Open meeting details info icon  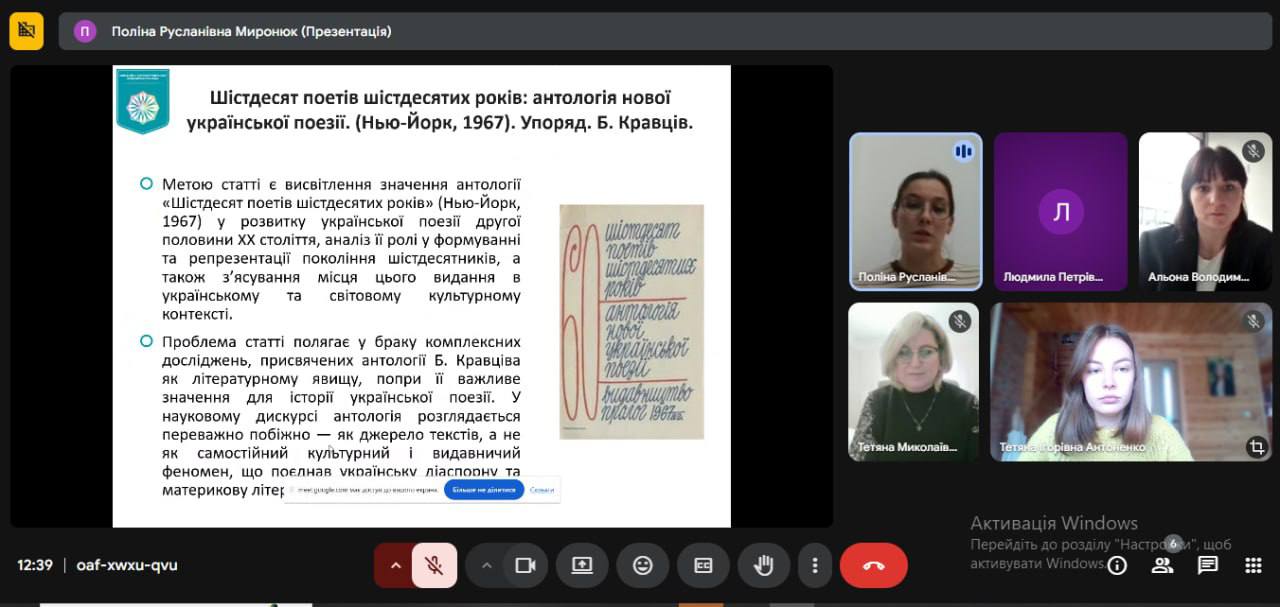point(1117,565)
